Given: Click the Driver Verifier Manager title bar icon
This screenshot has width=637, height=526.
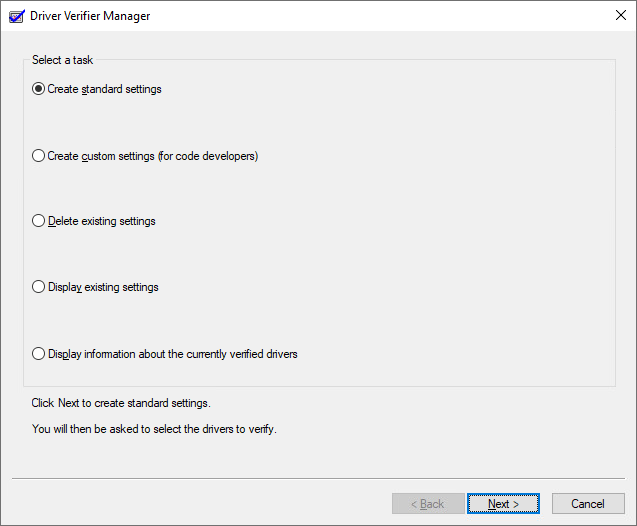Looking at the screenshot, I should click(17, 16).
